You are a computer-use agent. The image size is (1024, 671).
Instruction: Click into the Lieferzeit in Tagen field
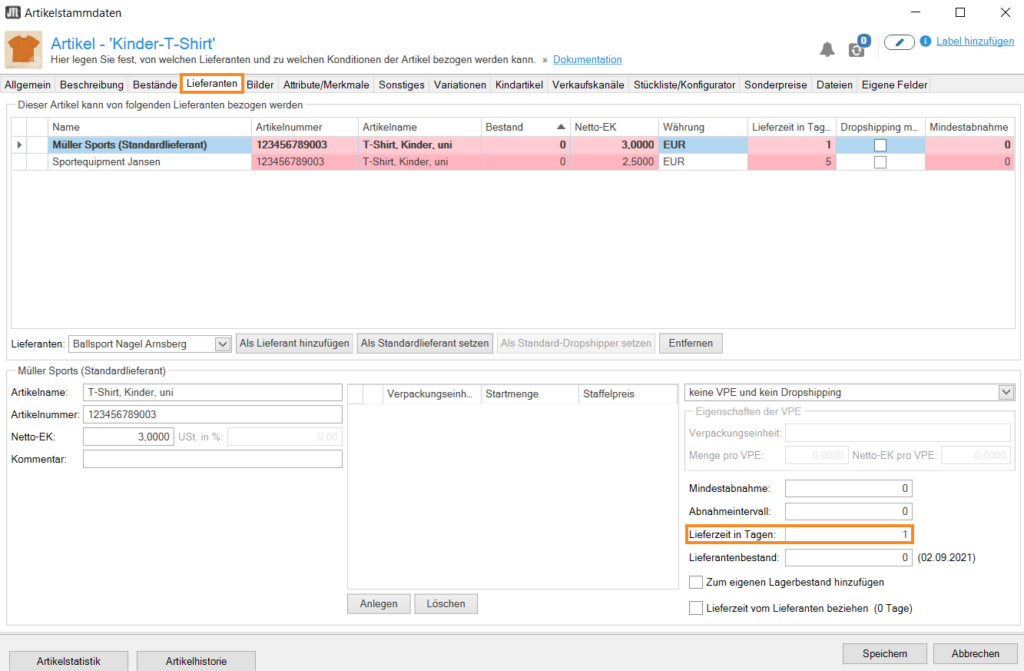[848, 535]
